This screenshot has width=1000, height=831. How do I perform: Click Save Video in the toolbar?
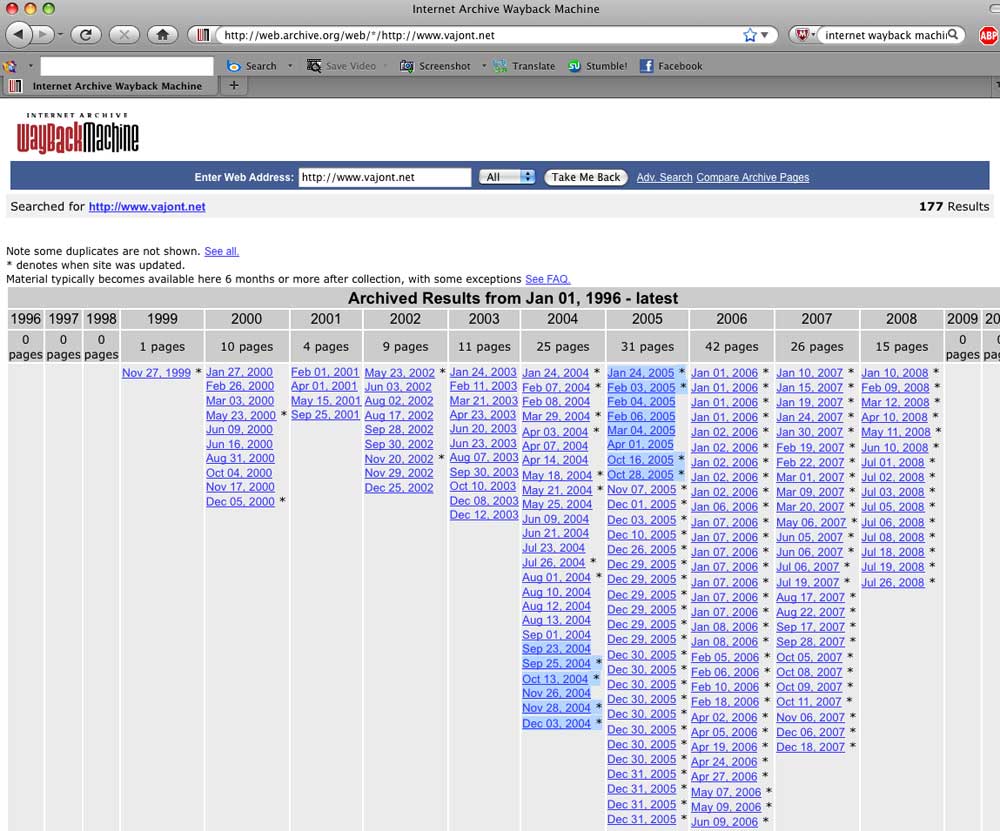[x=342, y=66]
